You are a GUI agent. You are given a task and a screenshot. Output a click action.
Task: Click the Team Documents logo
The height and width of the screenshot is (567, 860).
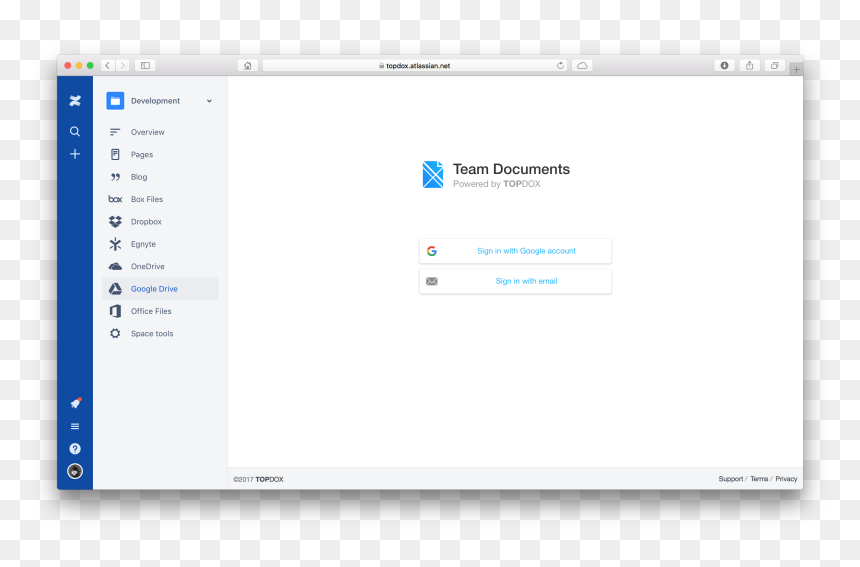coord(433,174)
